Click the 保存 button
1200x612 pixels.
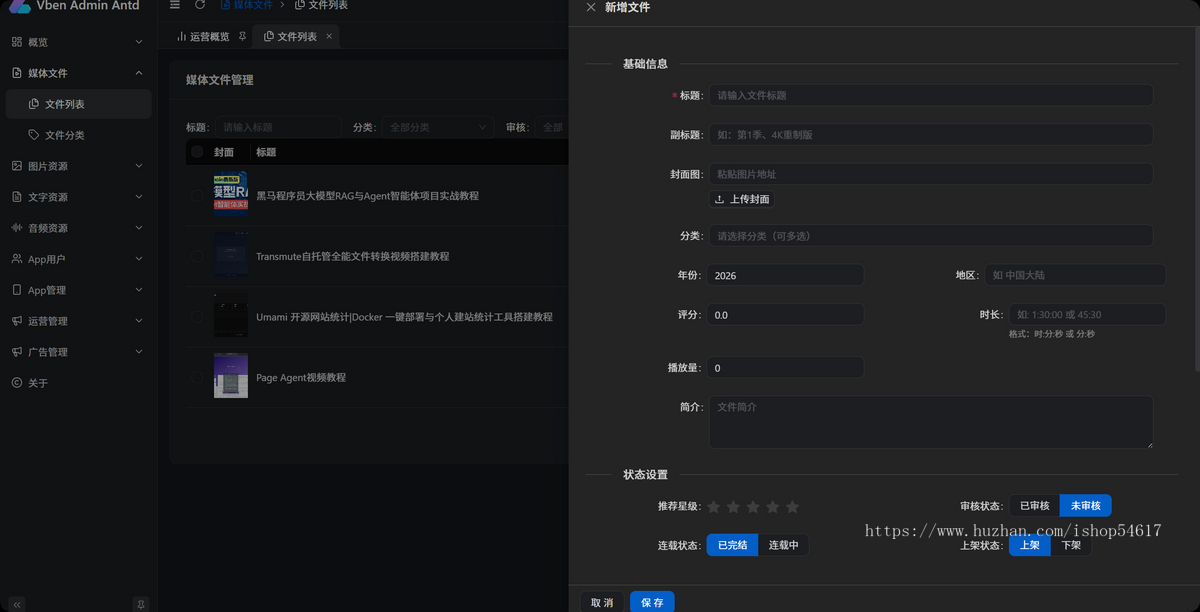click(x=652, y=602)
